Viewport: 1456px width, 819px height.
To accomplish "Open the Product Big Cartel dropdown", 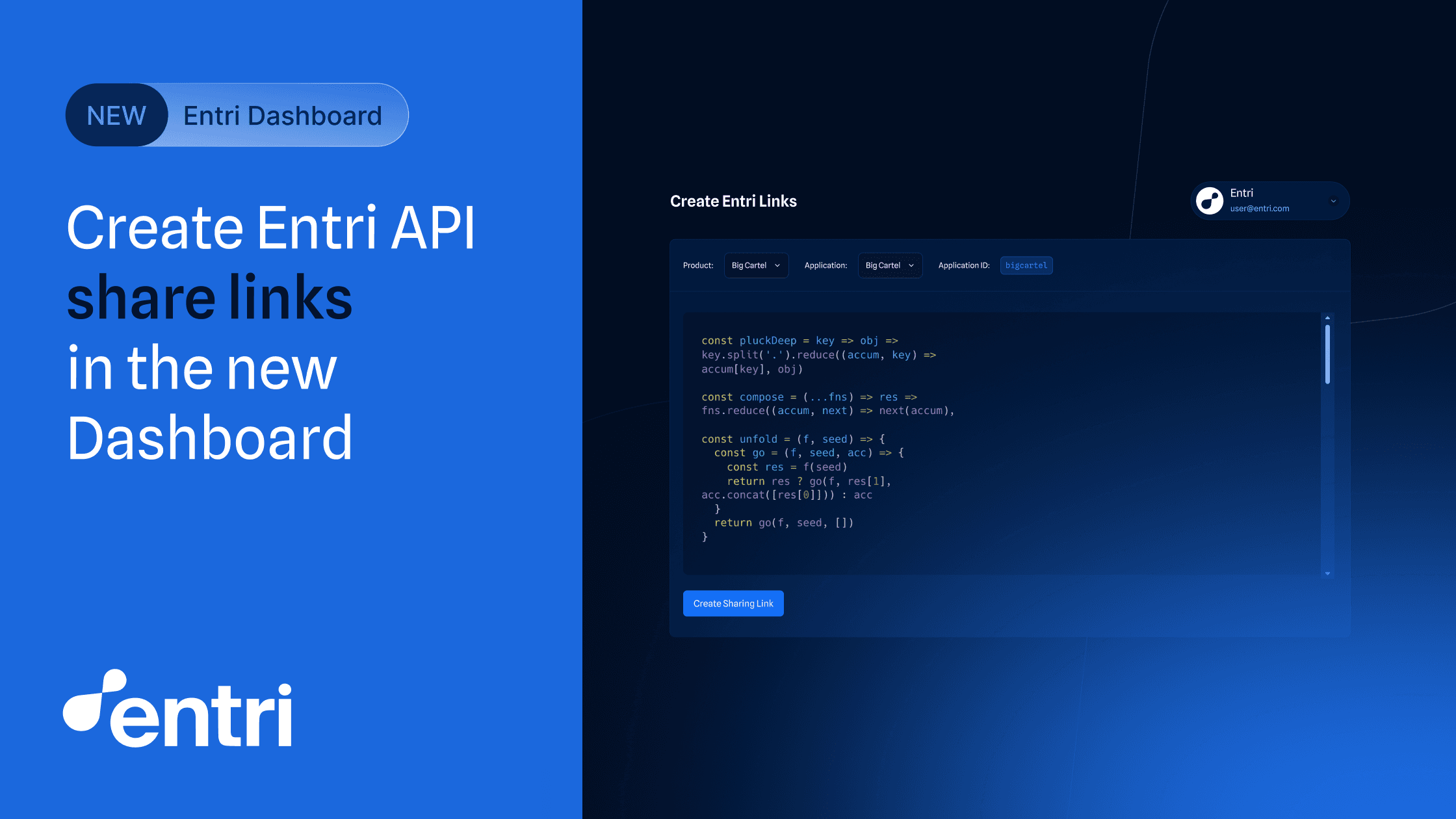I will pos(756,265).
